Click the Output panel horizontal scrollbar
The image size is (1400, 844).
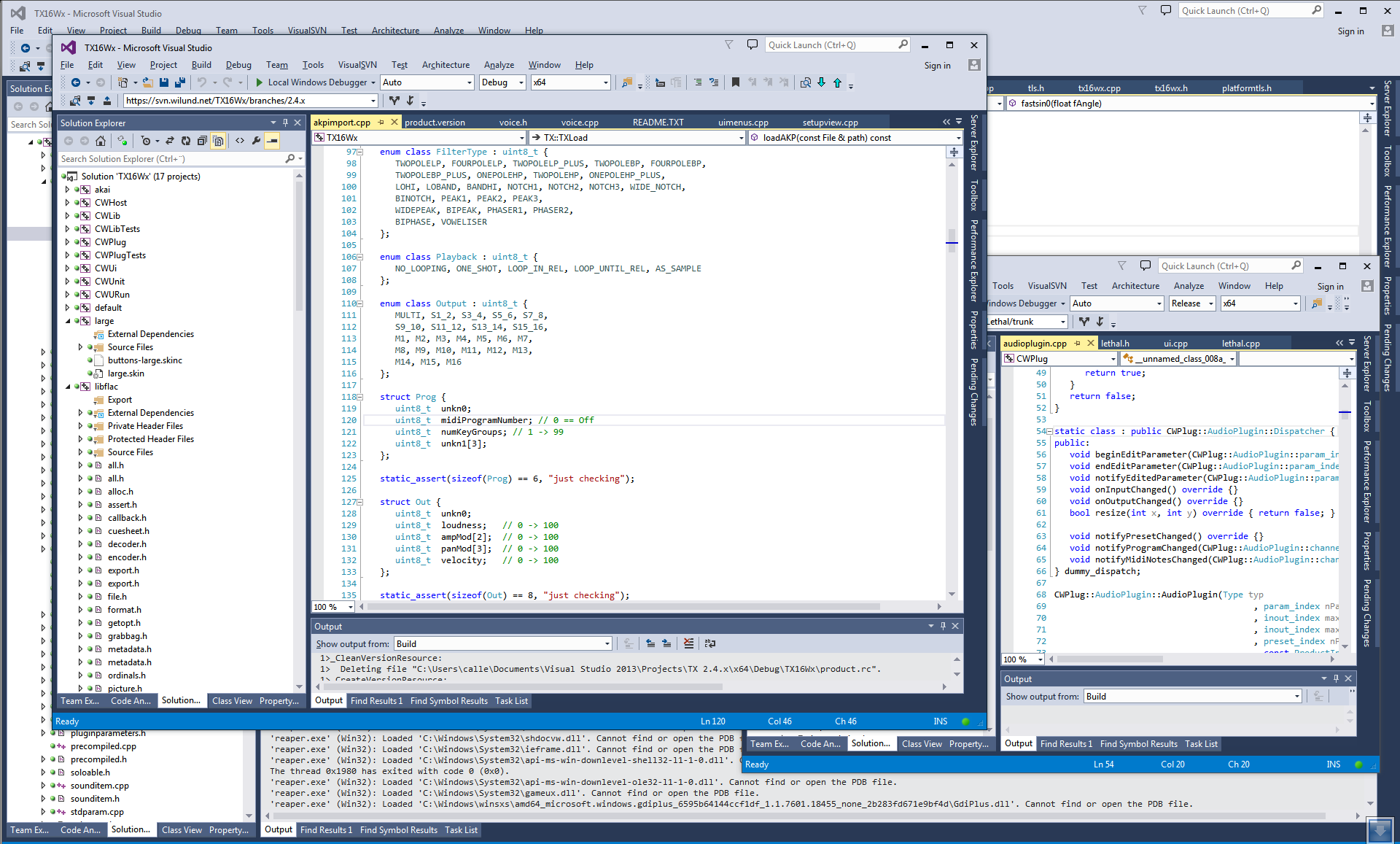(x=632, y=686)
